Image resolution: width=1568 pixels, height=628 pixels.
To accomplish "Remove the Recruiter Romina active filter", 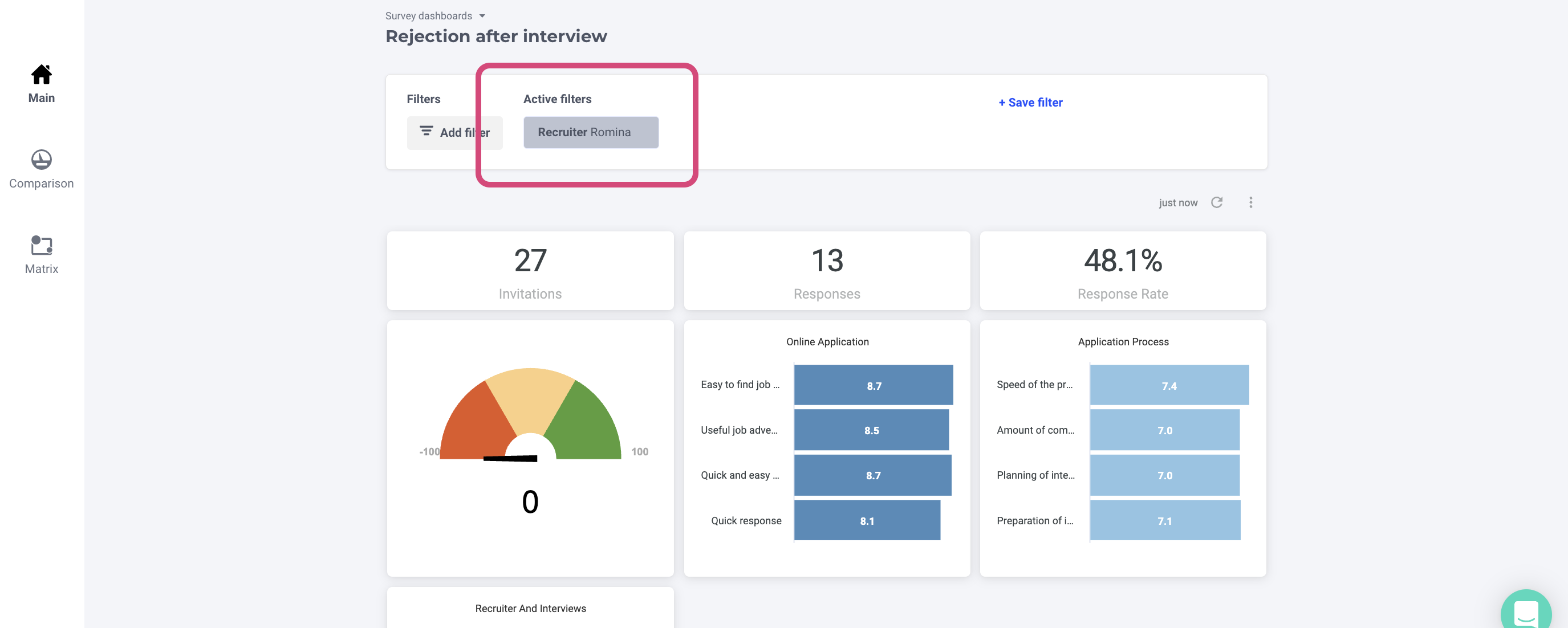I will [x=591, y=133].
